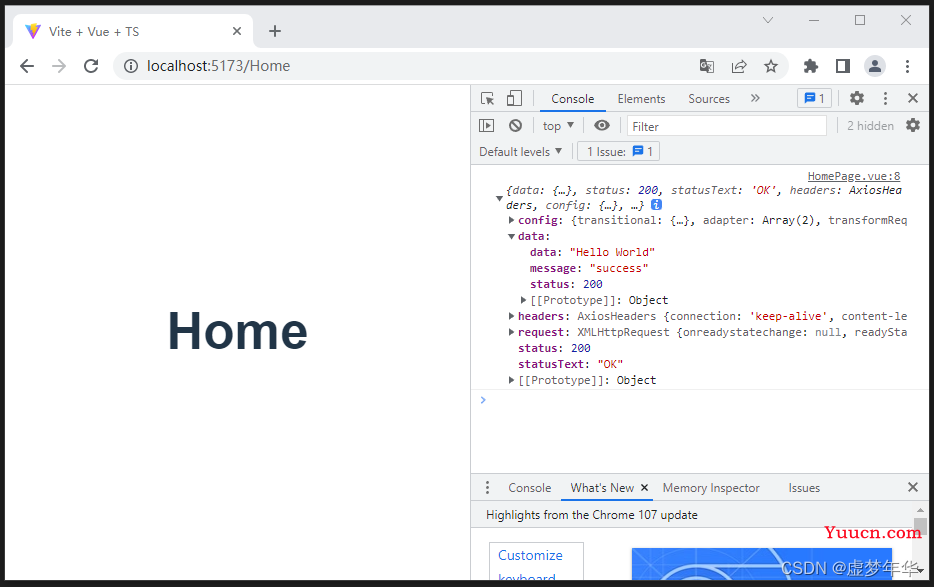Select the What's New drawer tab
Image resolution: width=934 pixels, height=587 pixels.
(x=602, y=488)
